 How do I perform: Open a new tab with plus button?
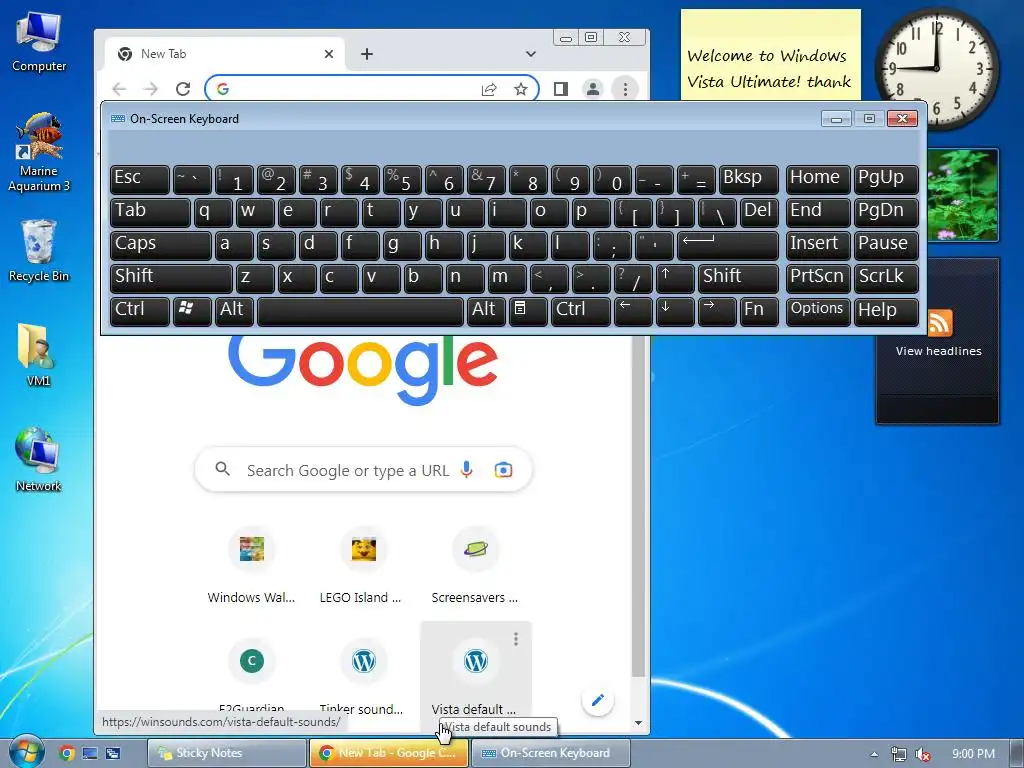[367, 54]
